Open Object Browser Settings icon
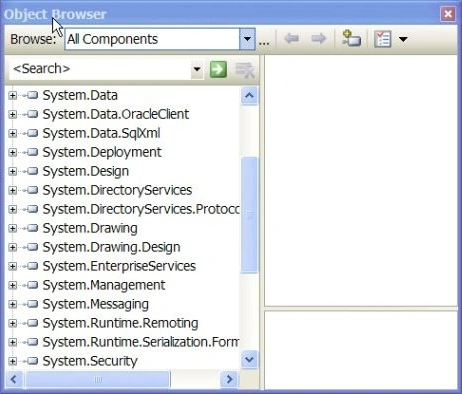Screen dimensions: 462x394 point(382,39)
